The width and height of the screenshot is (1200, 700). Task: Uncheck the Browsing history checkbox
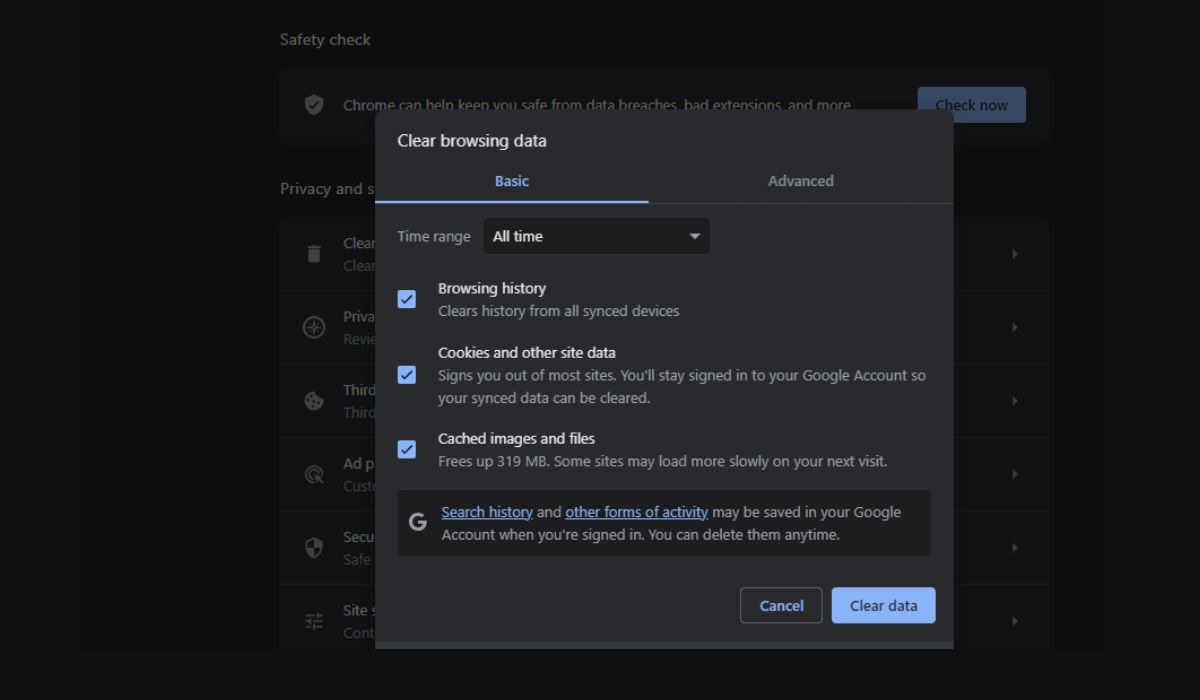click(x=406, y=299)
